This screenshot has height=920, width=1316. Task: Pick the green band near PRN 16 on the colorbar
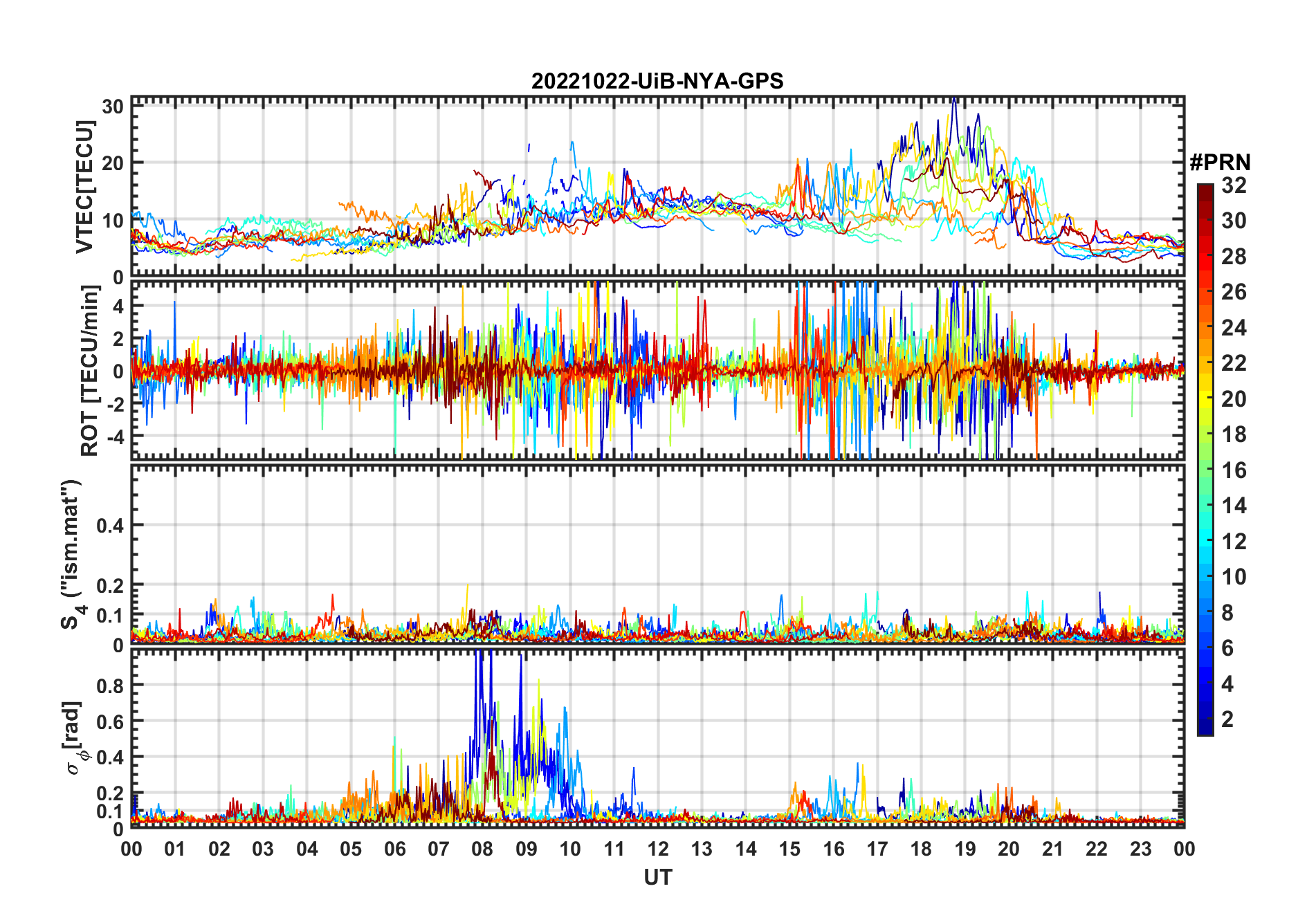pyautogui.click(x=1205, y=470)
